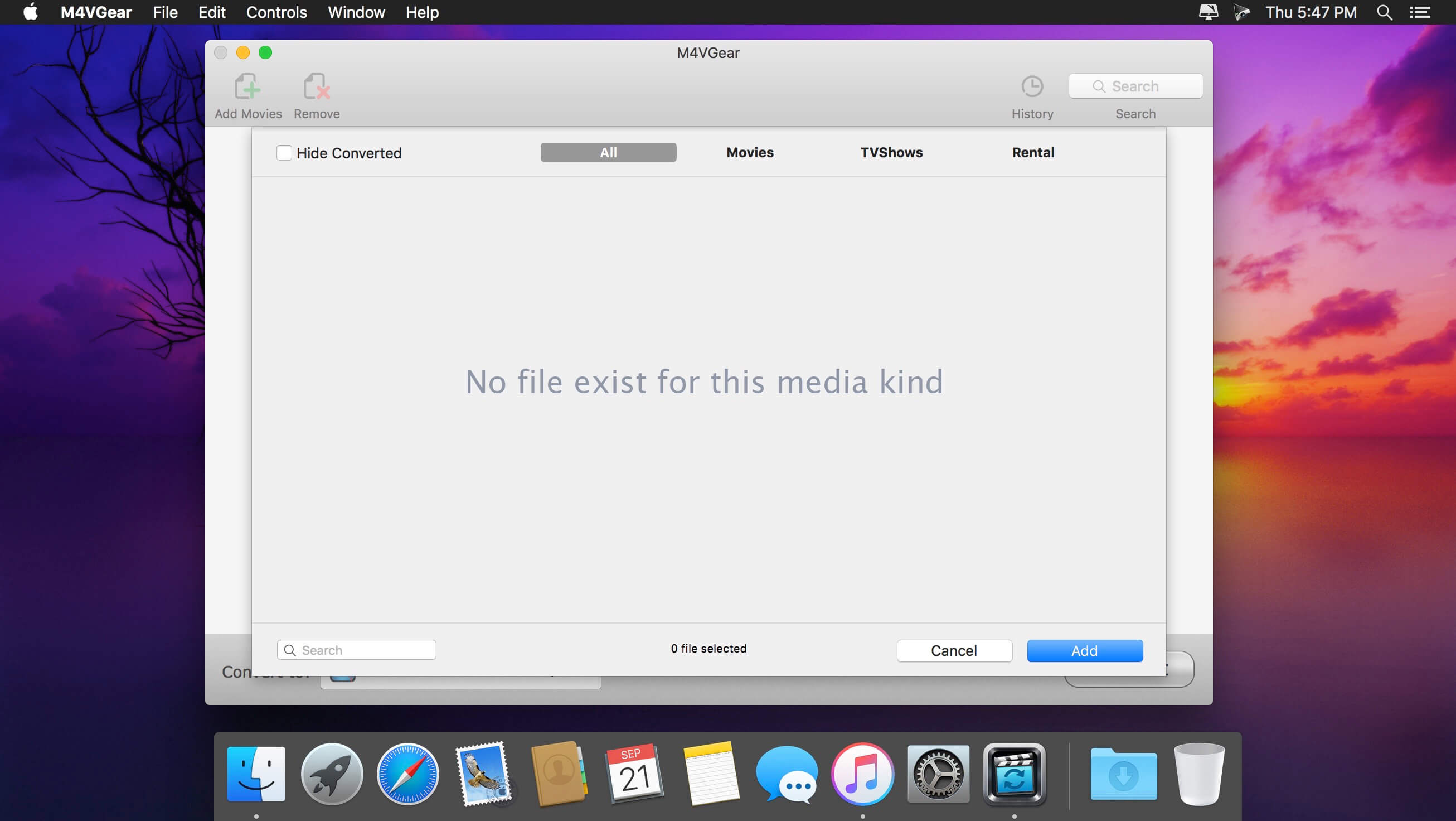
Task: Open the Trash in the dock
Action: pyautogui.click(x=1200, y=774)
